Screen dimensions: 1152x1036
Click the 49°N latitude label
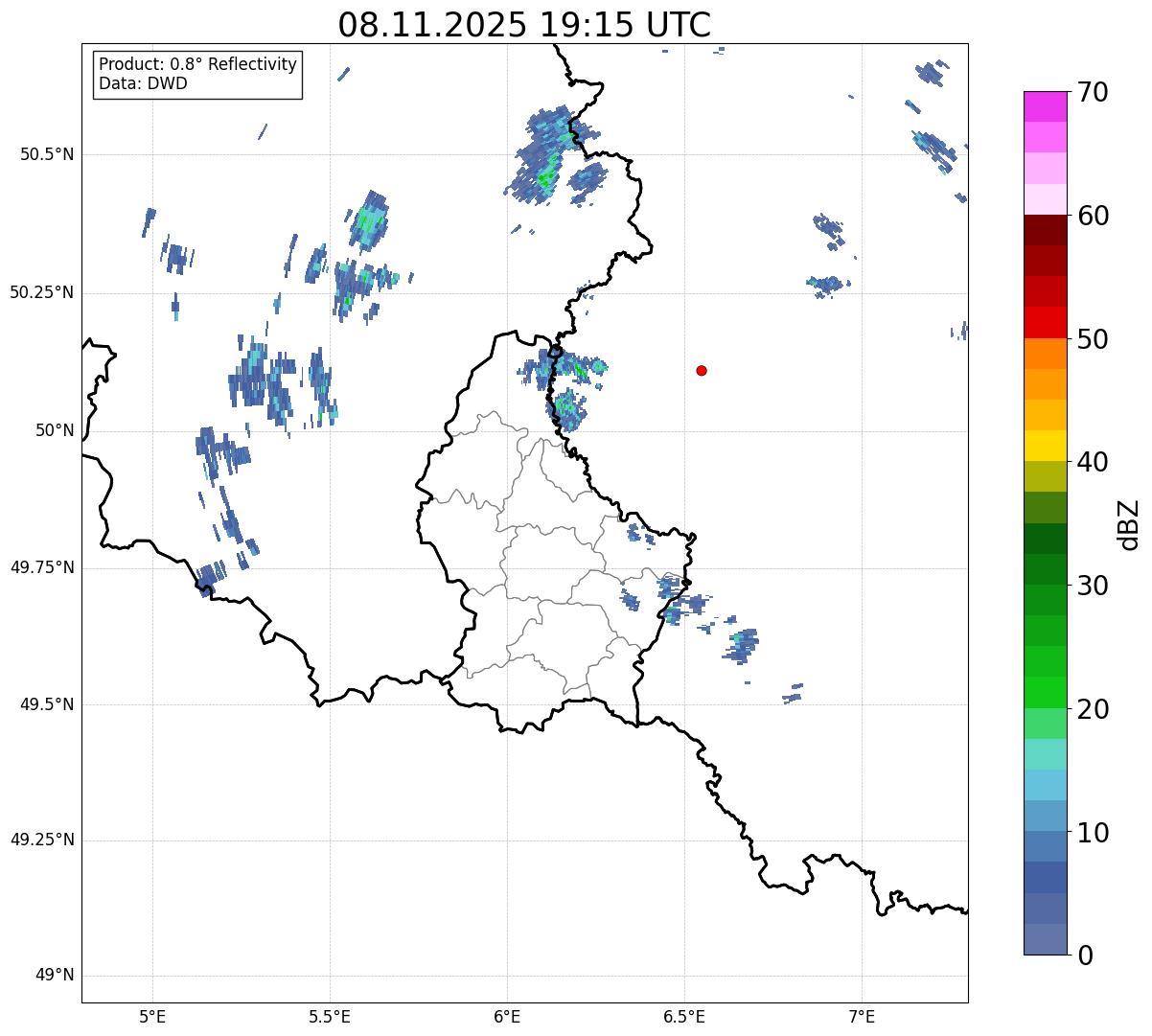[x=55, y=975]
